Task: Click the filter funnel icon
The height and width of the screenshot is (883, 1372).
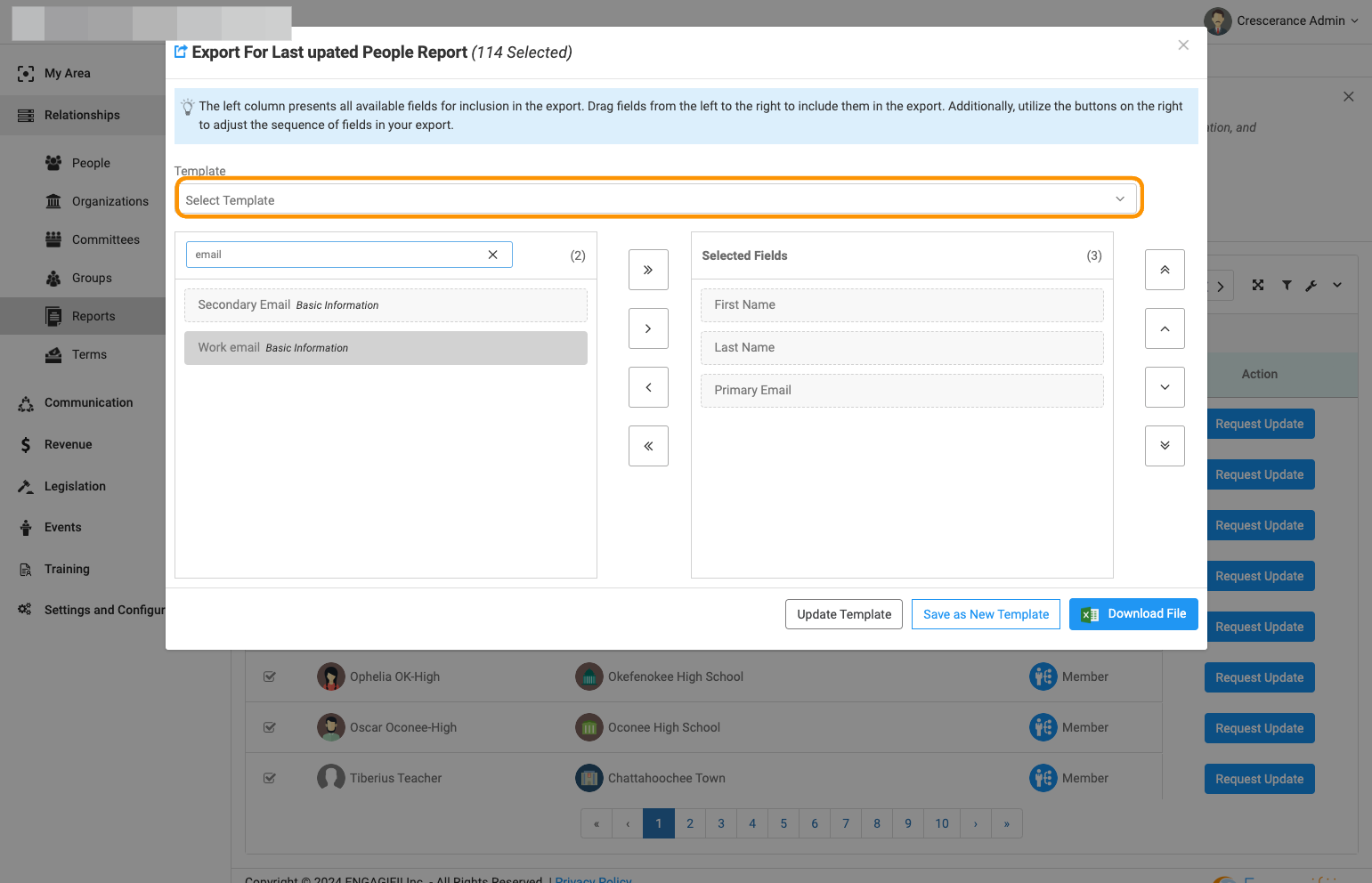Action: click(1287, 285)
